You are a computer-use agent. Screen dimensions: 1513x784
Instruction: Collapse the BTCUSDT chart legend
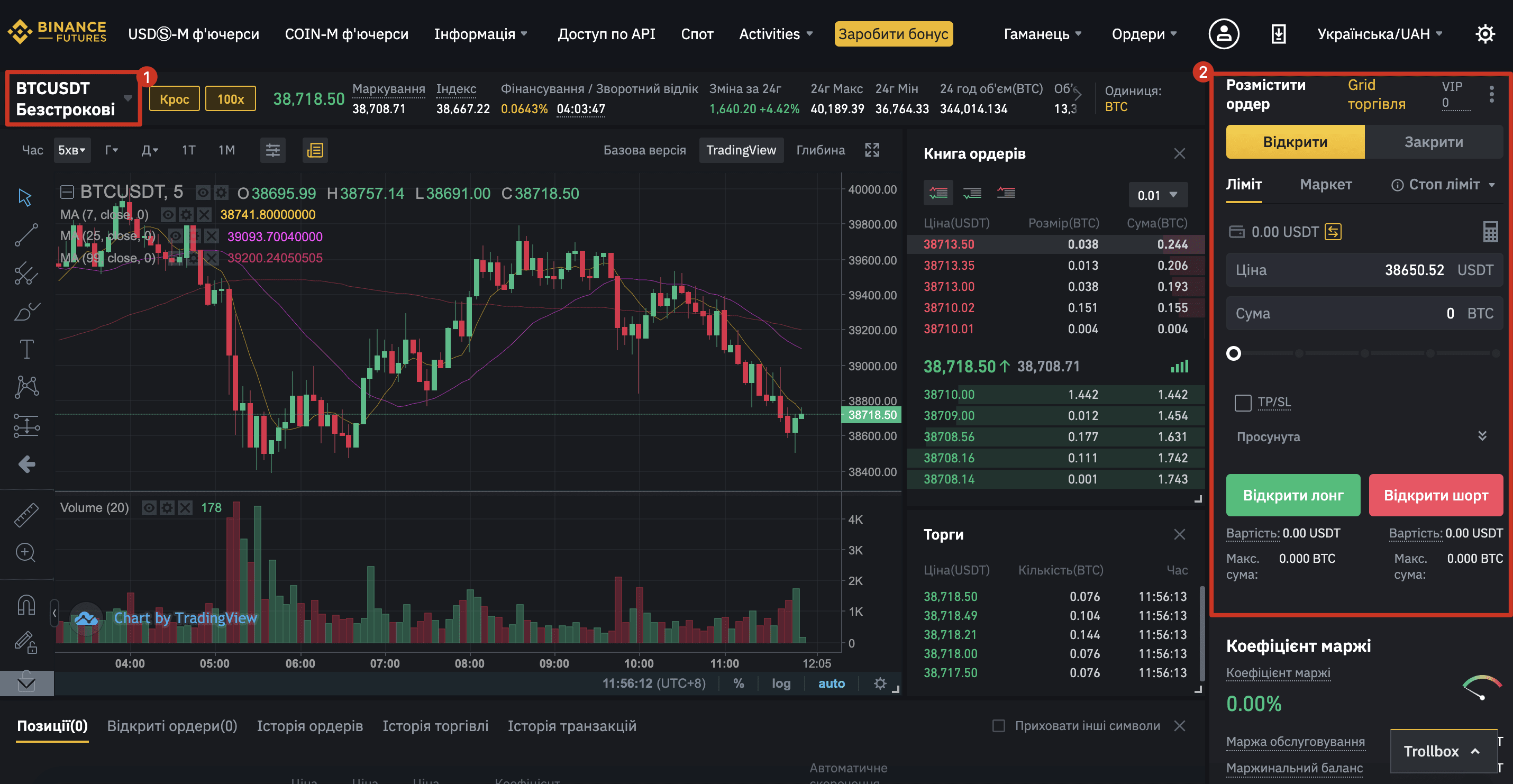tap(68, 193)
